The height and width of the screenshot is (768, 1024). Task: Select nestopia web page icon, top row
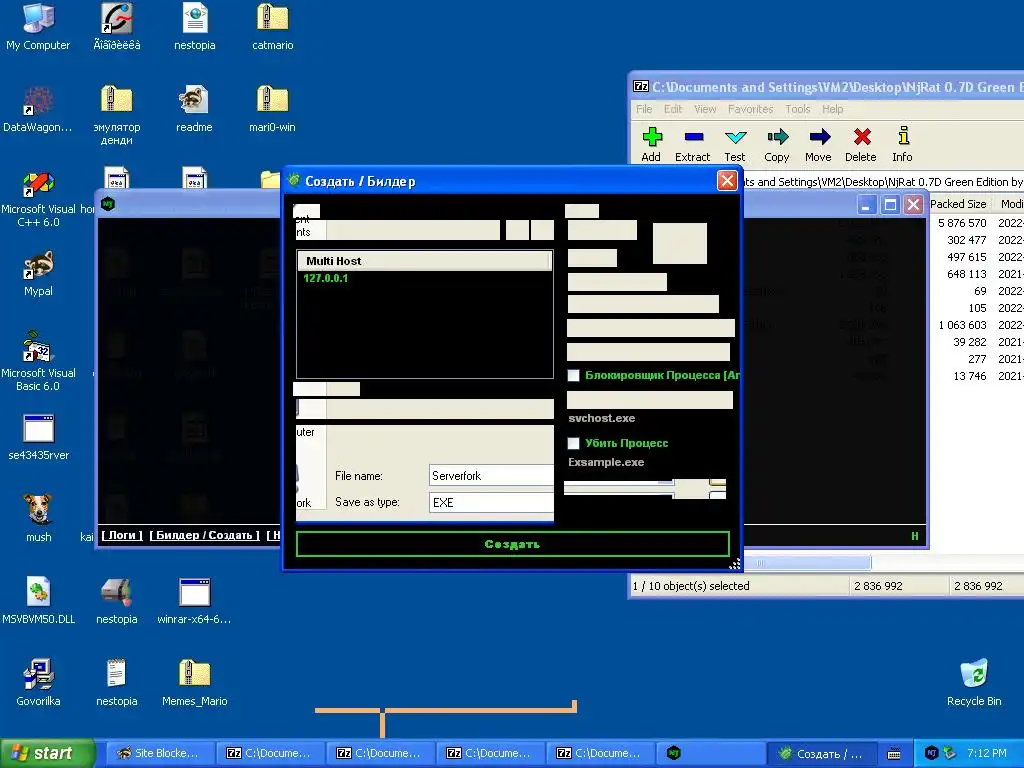click(195, 27)
